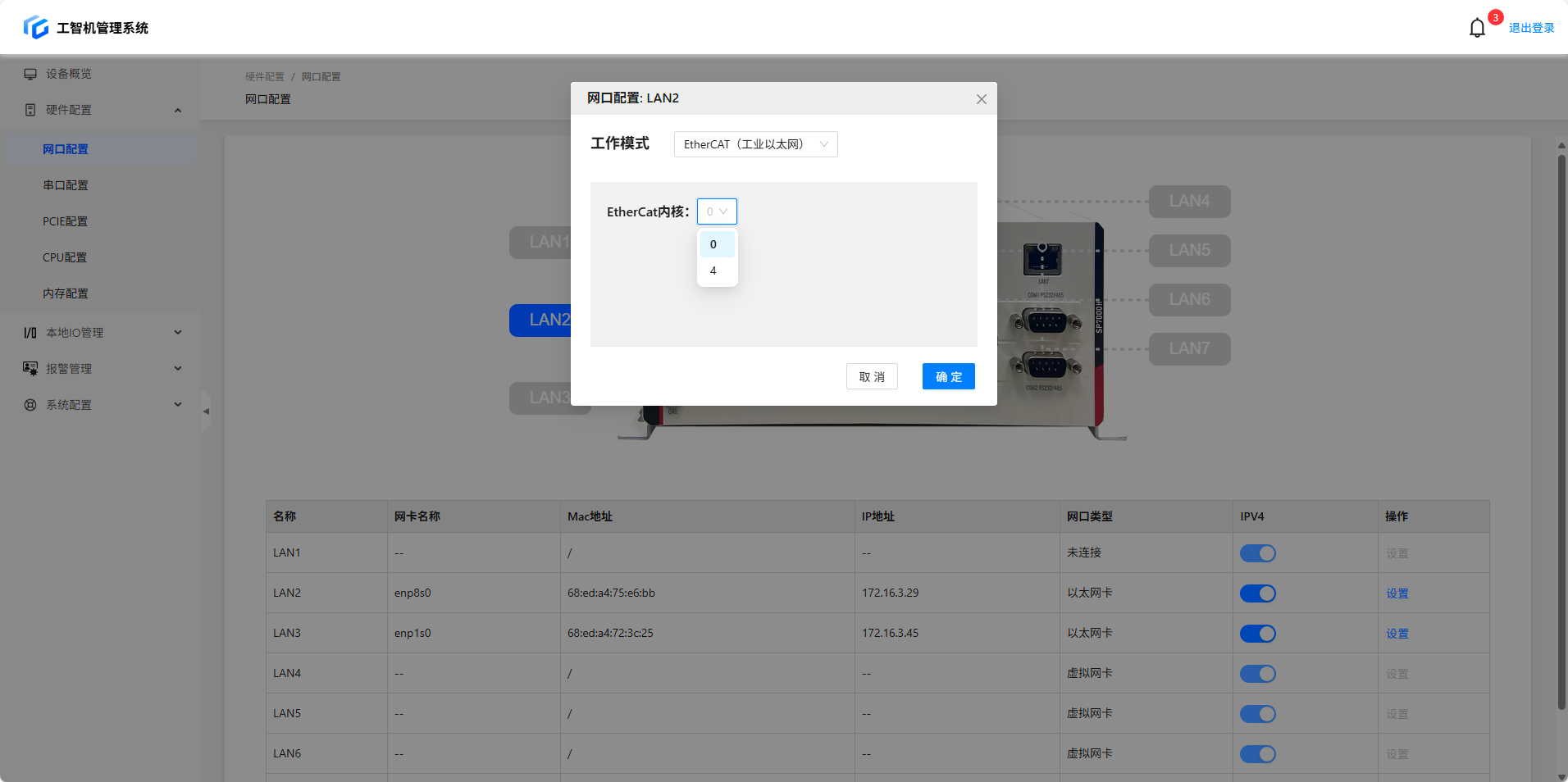Expand the alarm management menu chevron

click(178, 369)
